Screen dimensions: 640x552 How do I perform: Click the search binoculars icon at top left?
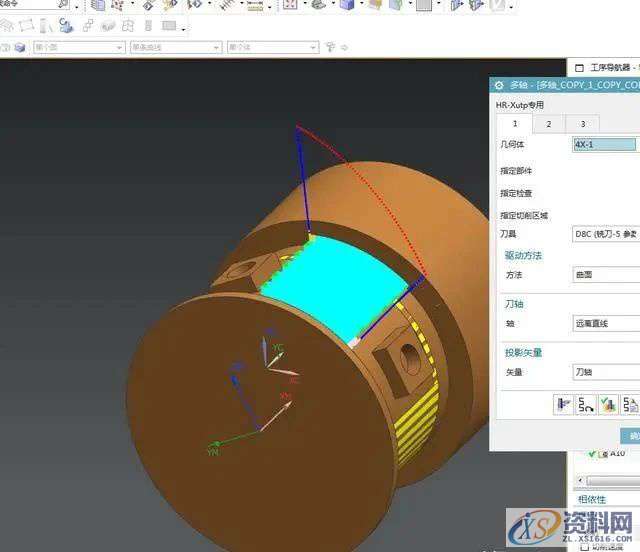[64, 5]
